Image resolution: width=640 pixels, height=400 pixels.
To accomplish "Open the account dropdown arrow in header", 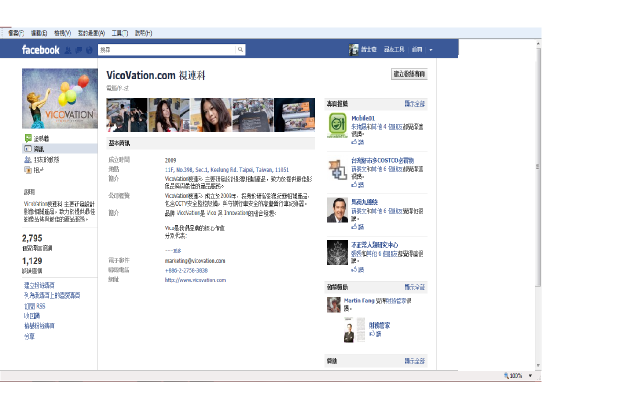I will (431, 50).
